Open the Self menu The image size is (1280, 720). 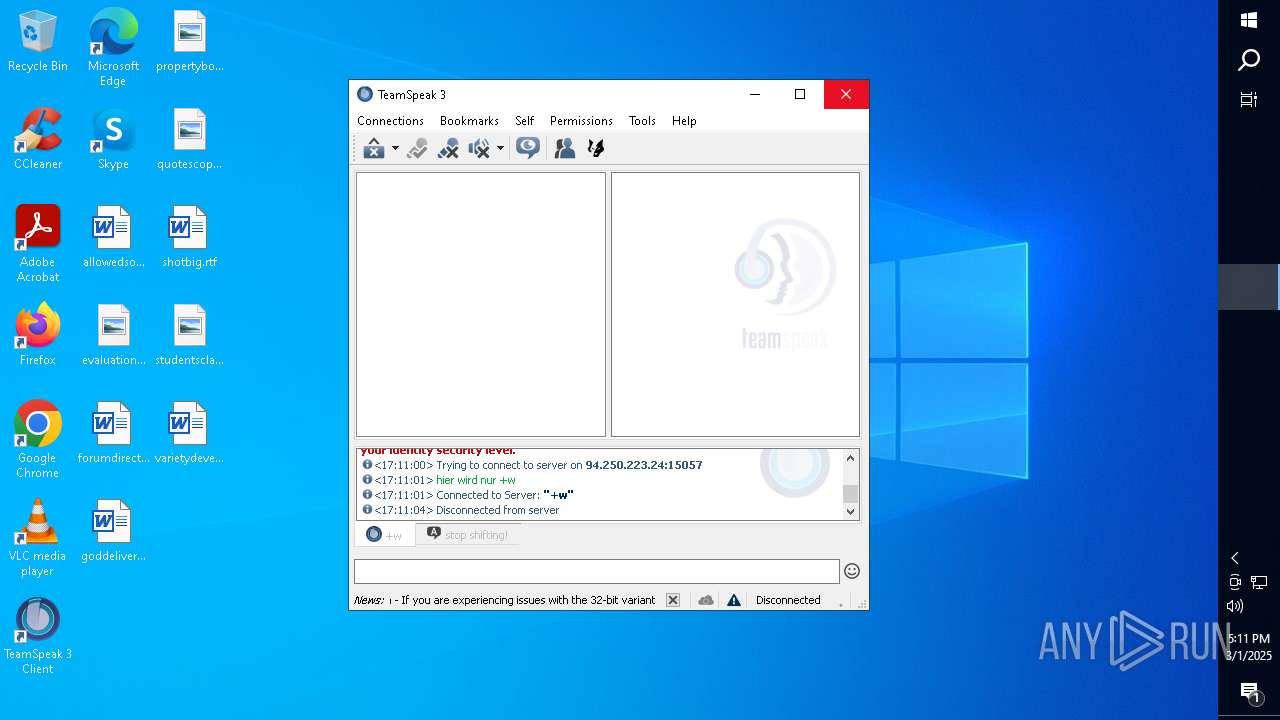click(525, 120)
